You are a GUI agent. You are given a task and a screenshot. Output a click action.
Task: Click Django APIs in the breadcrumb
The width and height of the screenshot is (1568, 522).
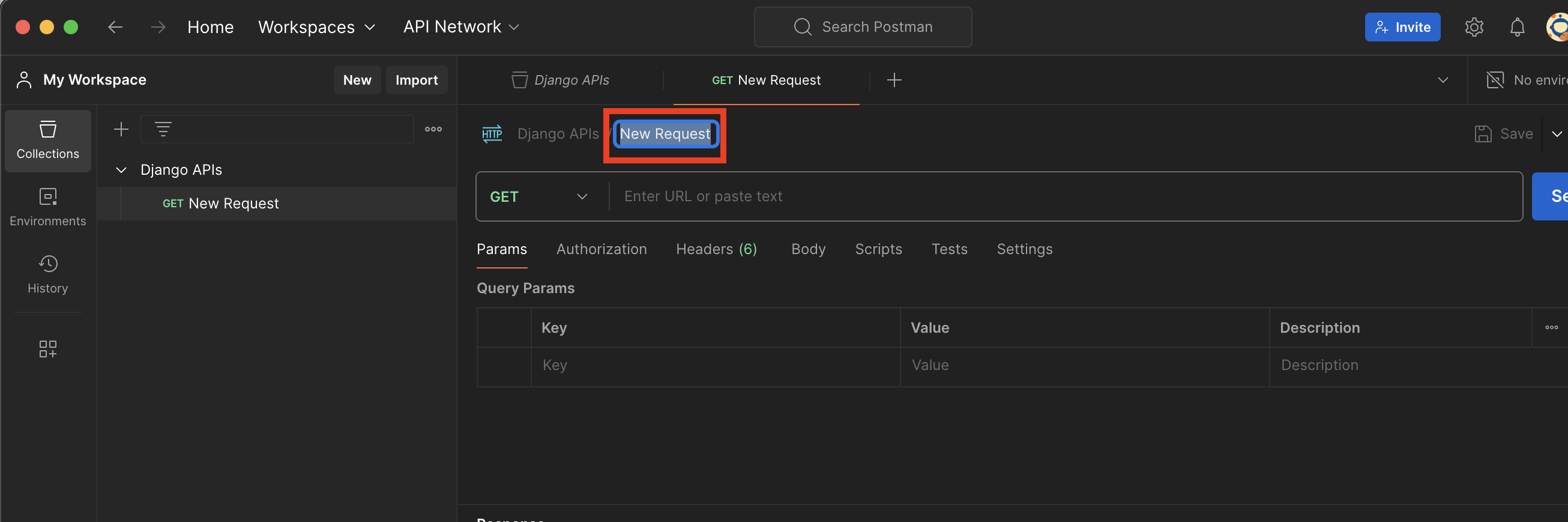coord(558,133)
